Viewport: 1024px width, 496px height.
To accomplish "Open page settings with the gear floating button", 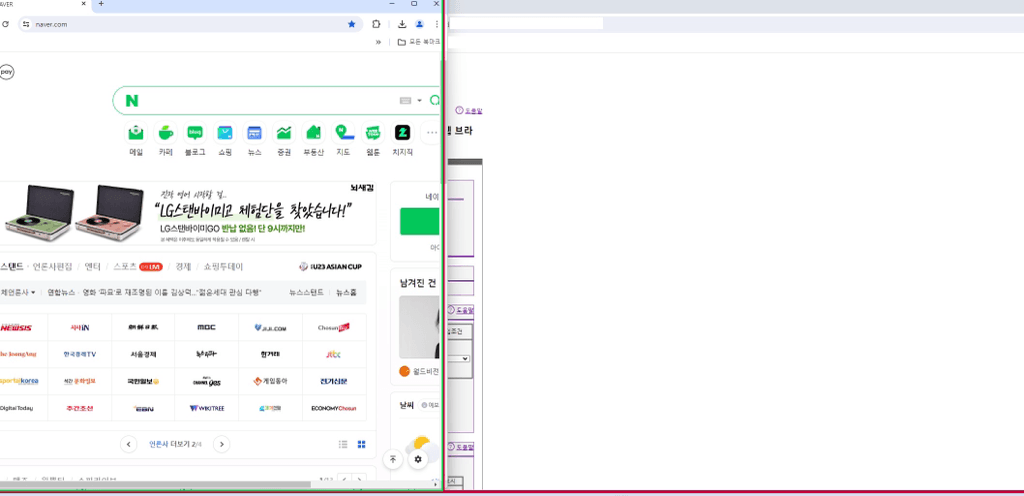I will [418, 459].
